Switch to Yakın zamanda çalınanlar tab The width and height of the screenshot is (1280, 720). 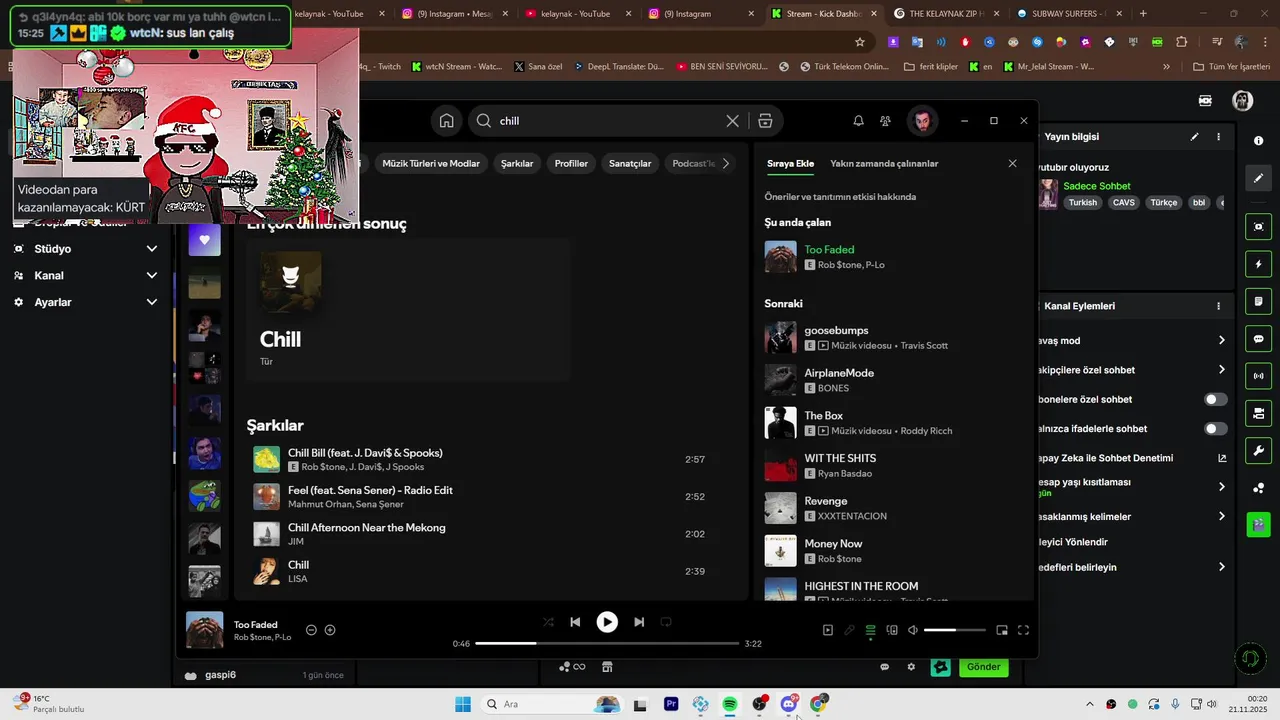884,163
